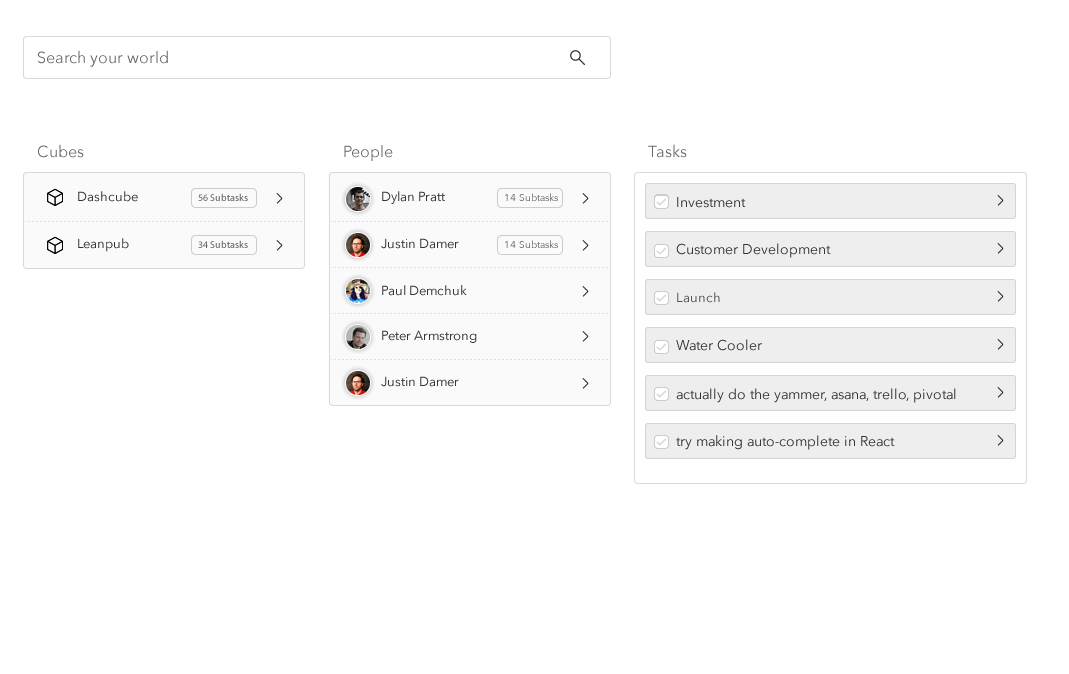
Task: Open the Leanpub cube entry
Action: 103,244
